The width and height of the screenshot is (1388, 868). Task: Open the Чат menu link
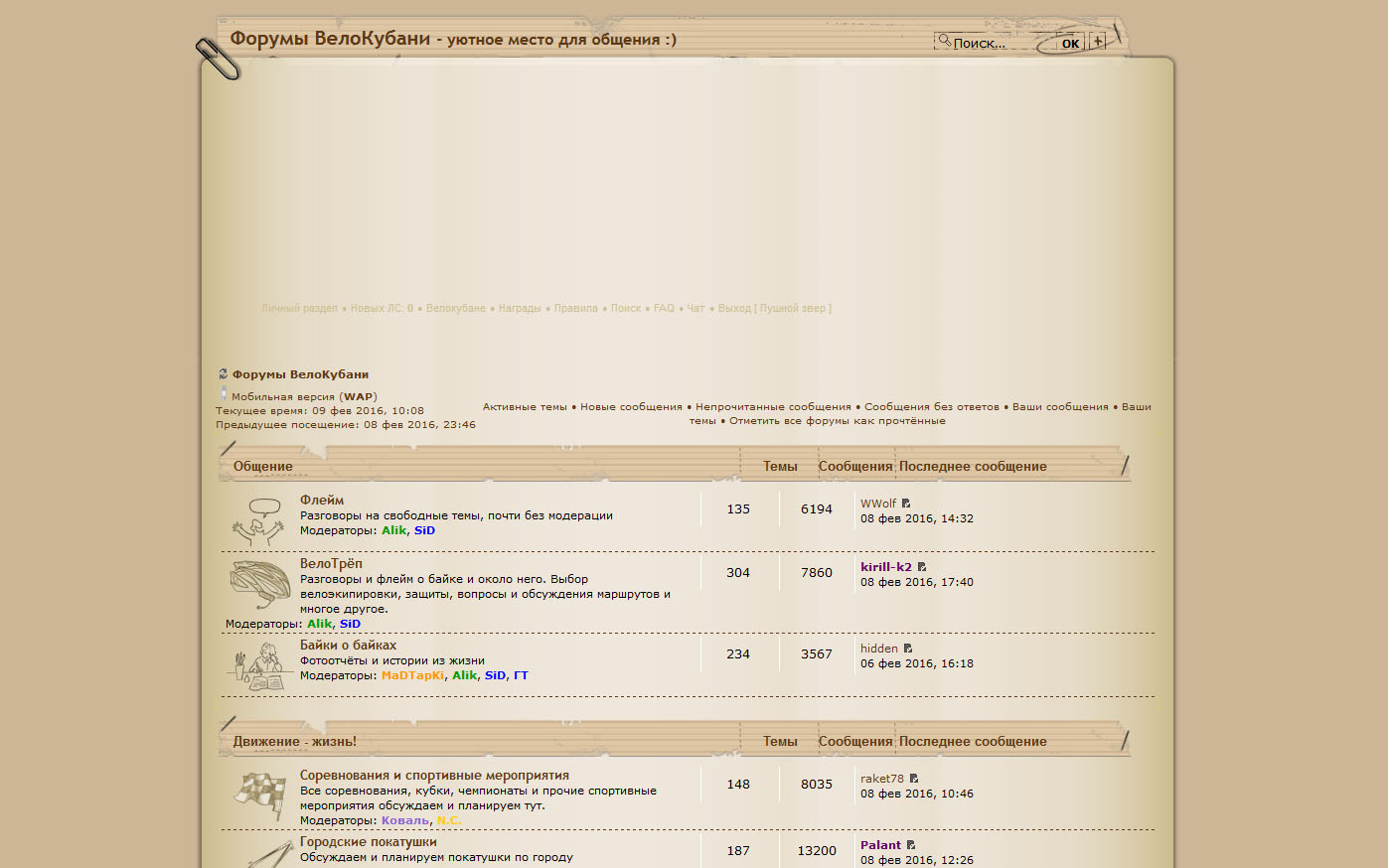coord(695,309)
